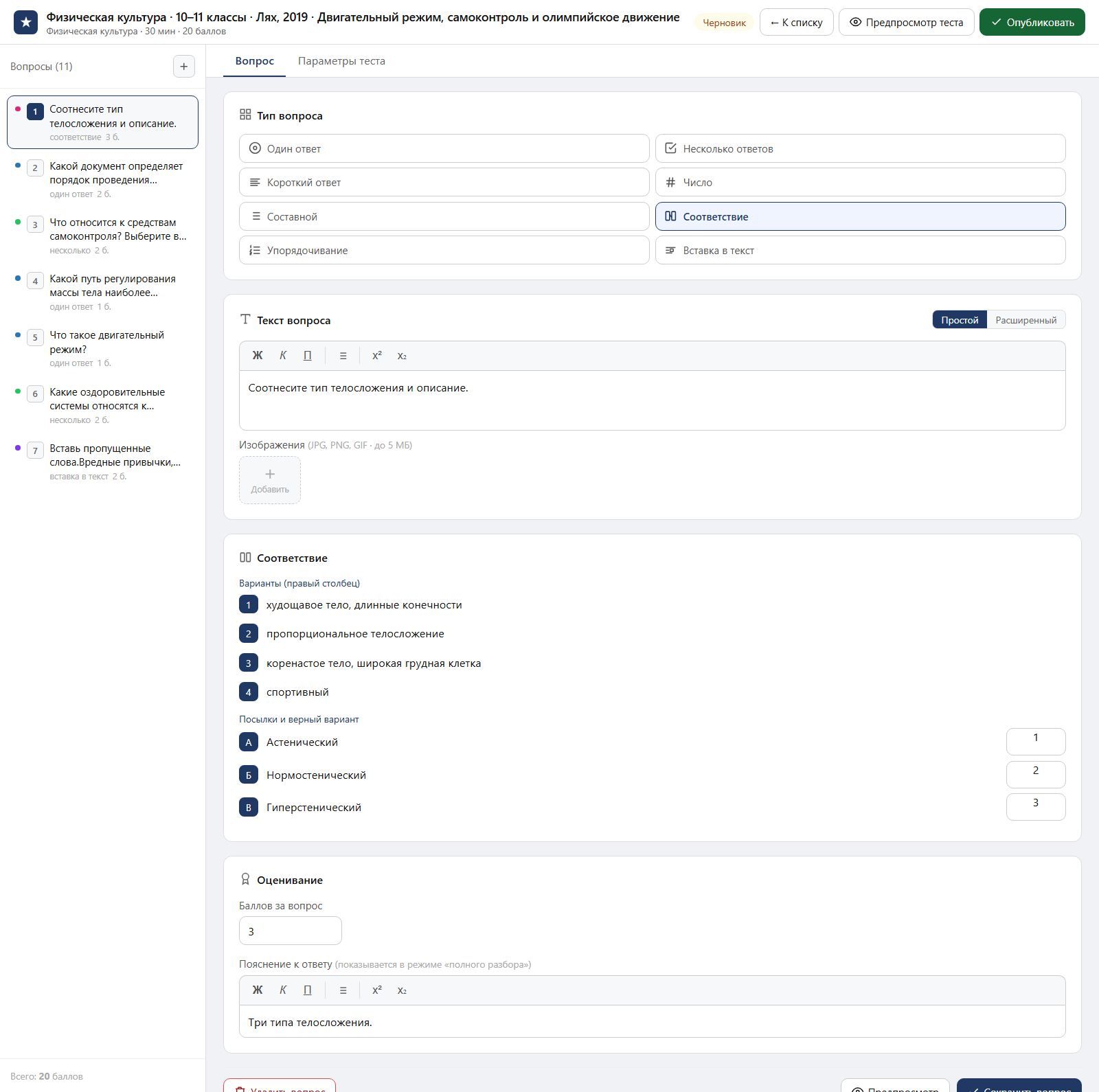Open the 'Параметры теста' tab
Image resolution: width=1099 pixels, height=1092 pixels.
point(341,61)
